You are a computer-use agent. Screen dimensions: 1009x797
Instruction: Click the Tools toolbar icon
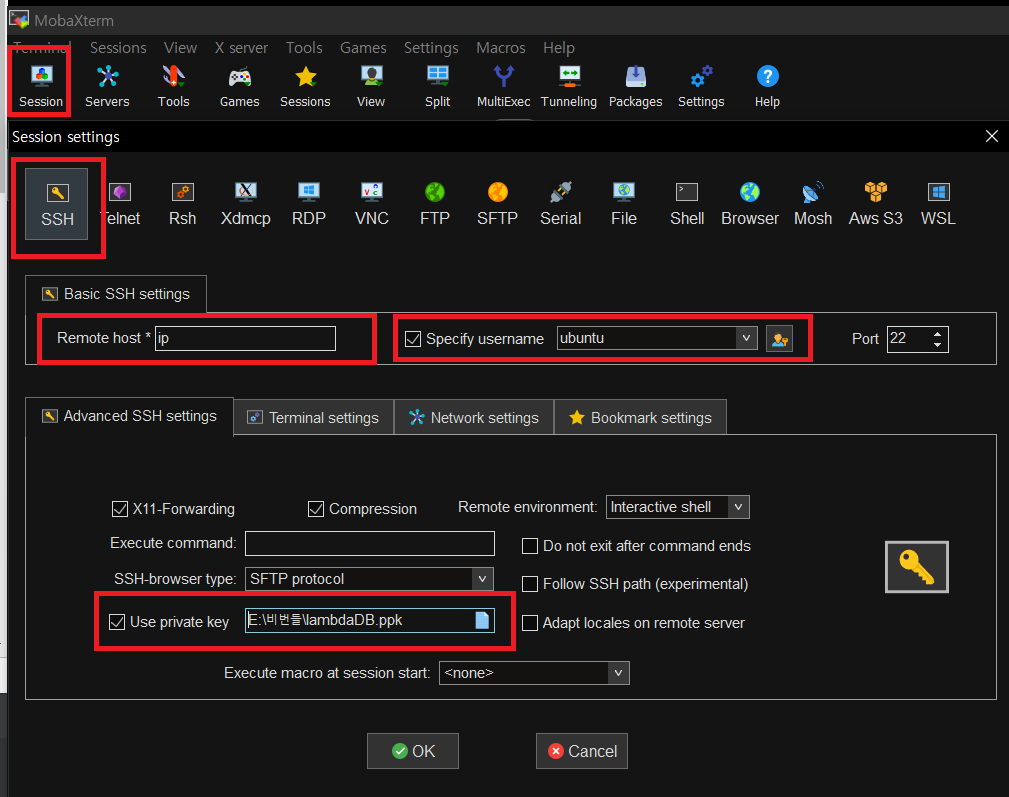[173, 86]
